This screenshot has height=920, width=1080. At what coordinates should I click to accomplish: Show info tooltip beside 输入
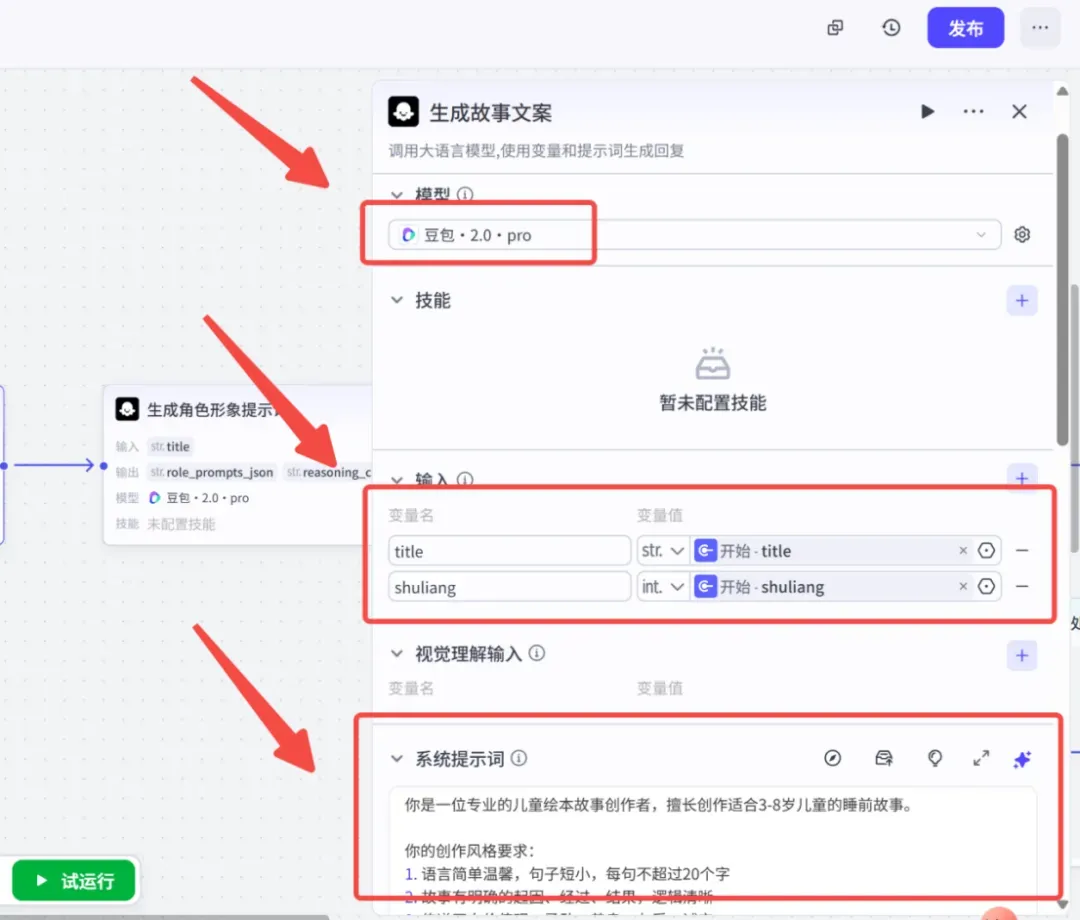click(x=465, y=479)
